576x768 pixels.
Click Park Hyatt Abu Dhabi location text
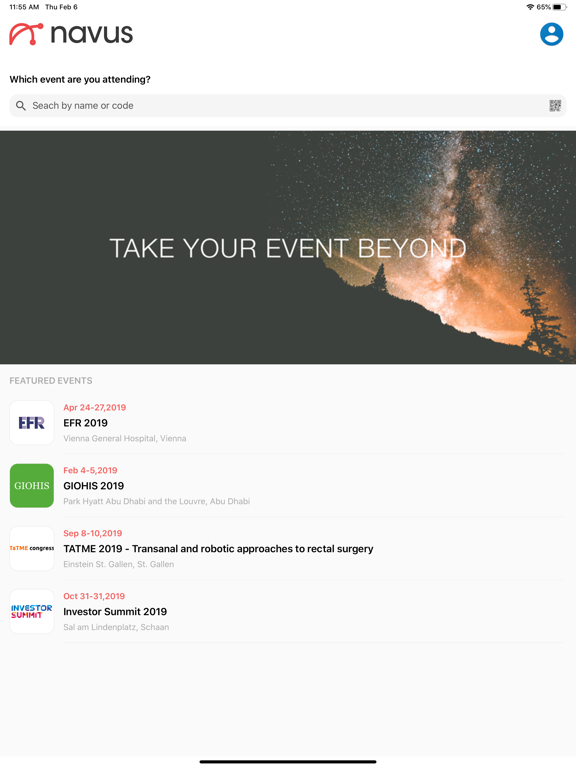pyautogui.click(x=156, y=501)
